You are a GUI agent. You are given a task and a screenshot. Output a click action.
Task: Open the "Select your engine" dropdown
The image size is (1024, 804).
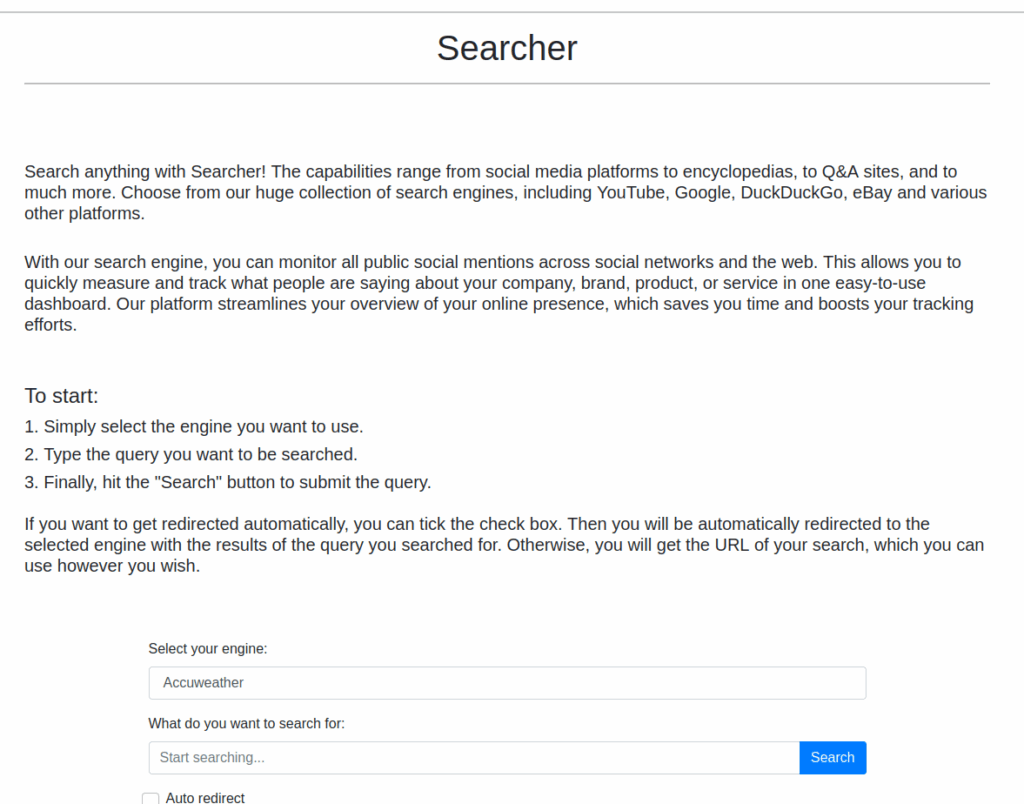[x=507, y=683]
